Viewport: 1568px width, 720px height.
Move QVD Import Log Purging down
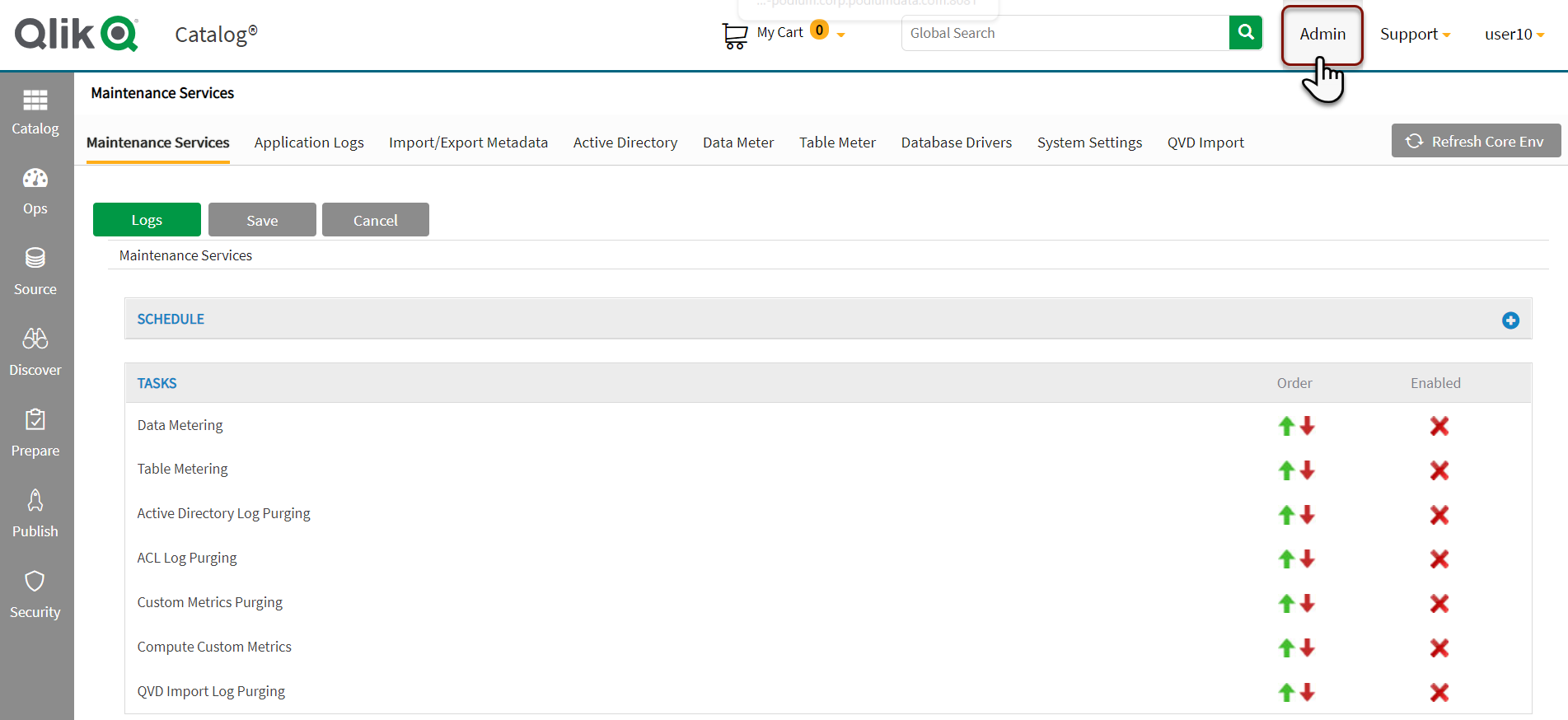pos(1308,693)
